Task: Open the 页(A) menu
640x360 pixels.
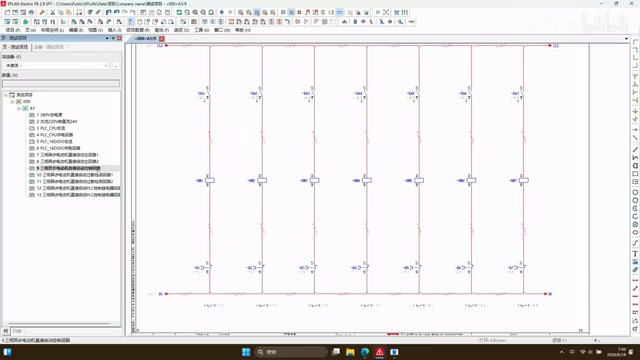Action: click(x=31, y=30)
